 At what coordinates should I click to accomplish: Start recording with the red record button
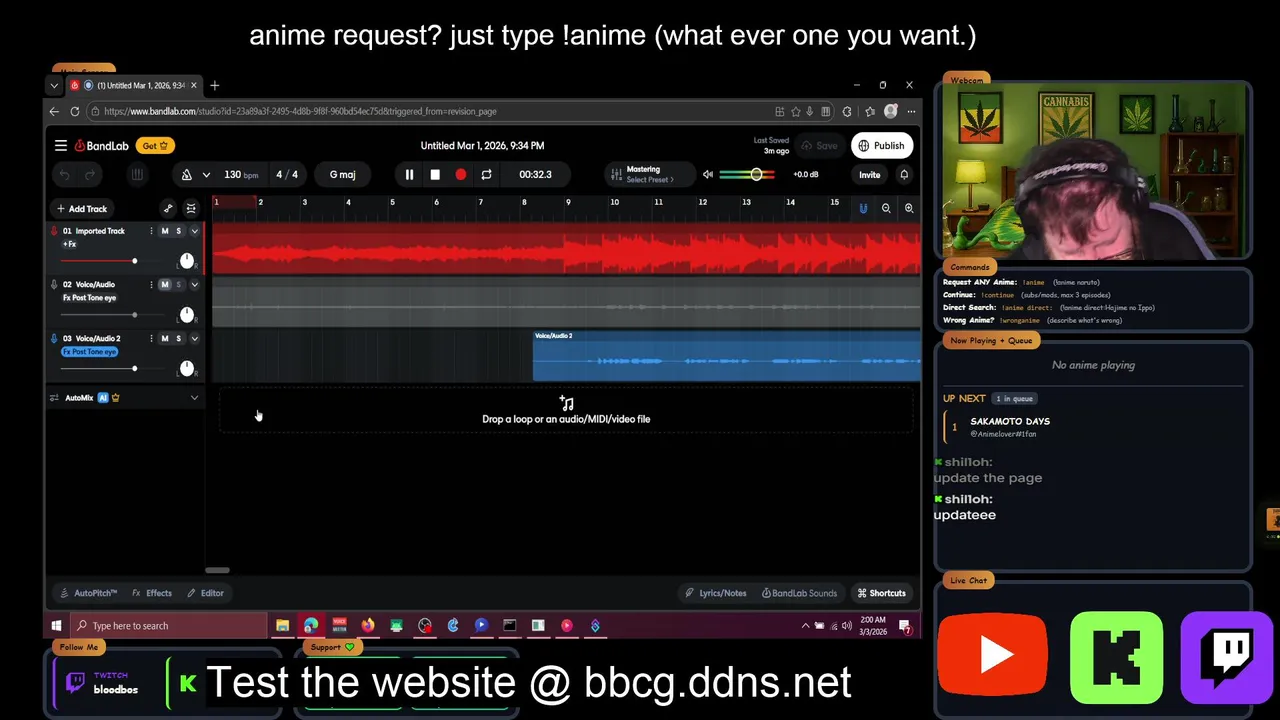click(460, 175)
